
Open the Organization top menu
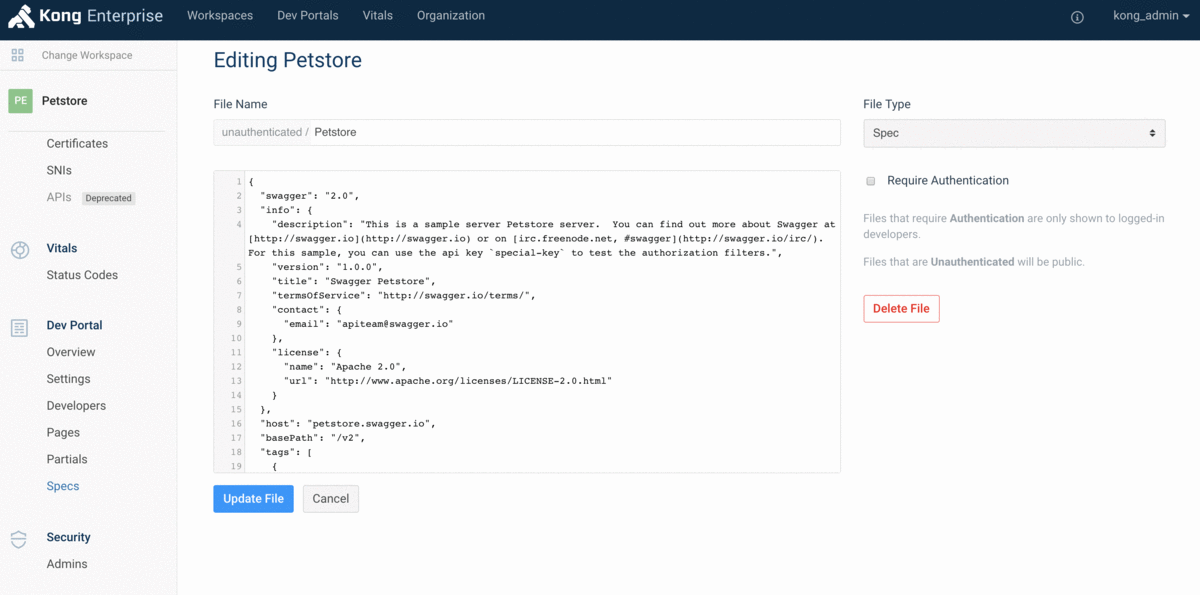coord(451,16)
